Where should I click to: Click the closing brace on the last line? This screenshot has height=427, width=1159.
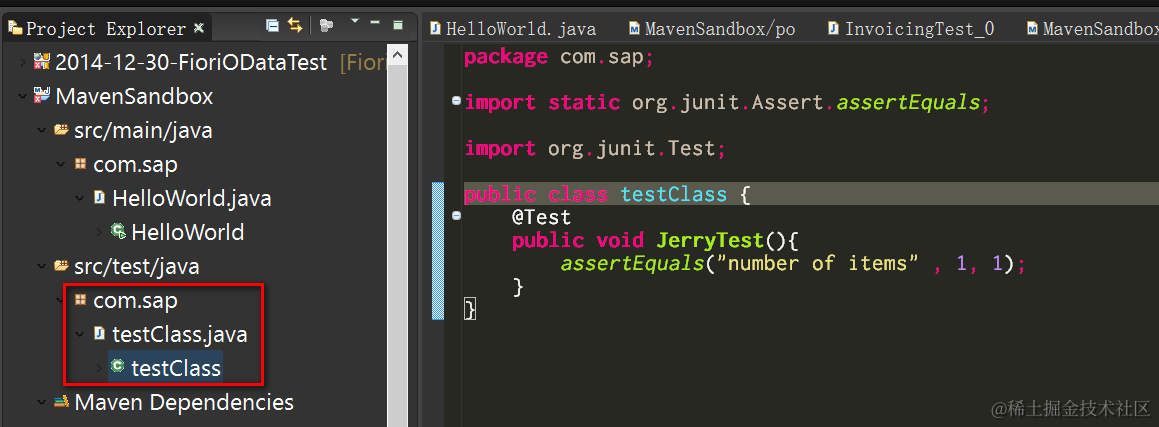469,309
